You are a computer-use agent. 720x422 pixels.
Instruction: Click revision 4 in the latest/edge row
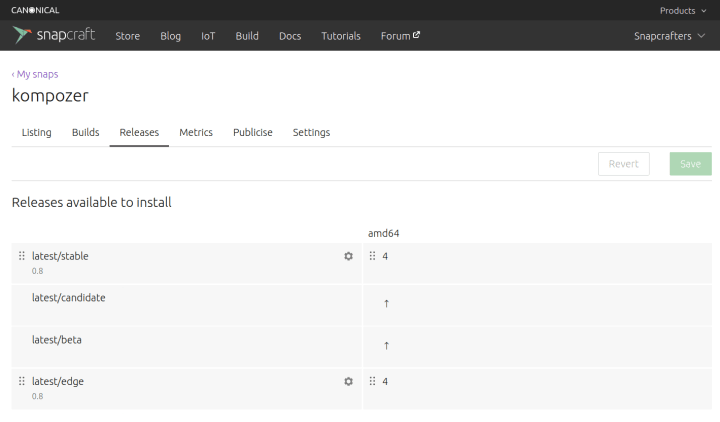click(385, 382)
